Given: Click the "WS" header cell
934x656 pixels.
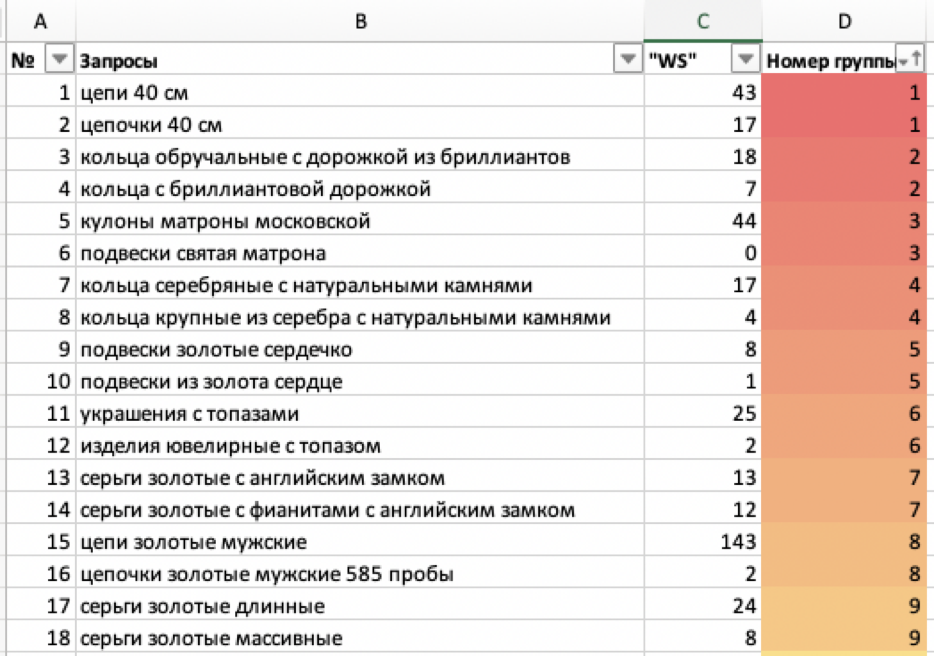Looking at the screenshot, I should [x=703, y=60].
